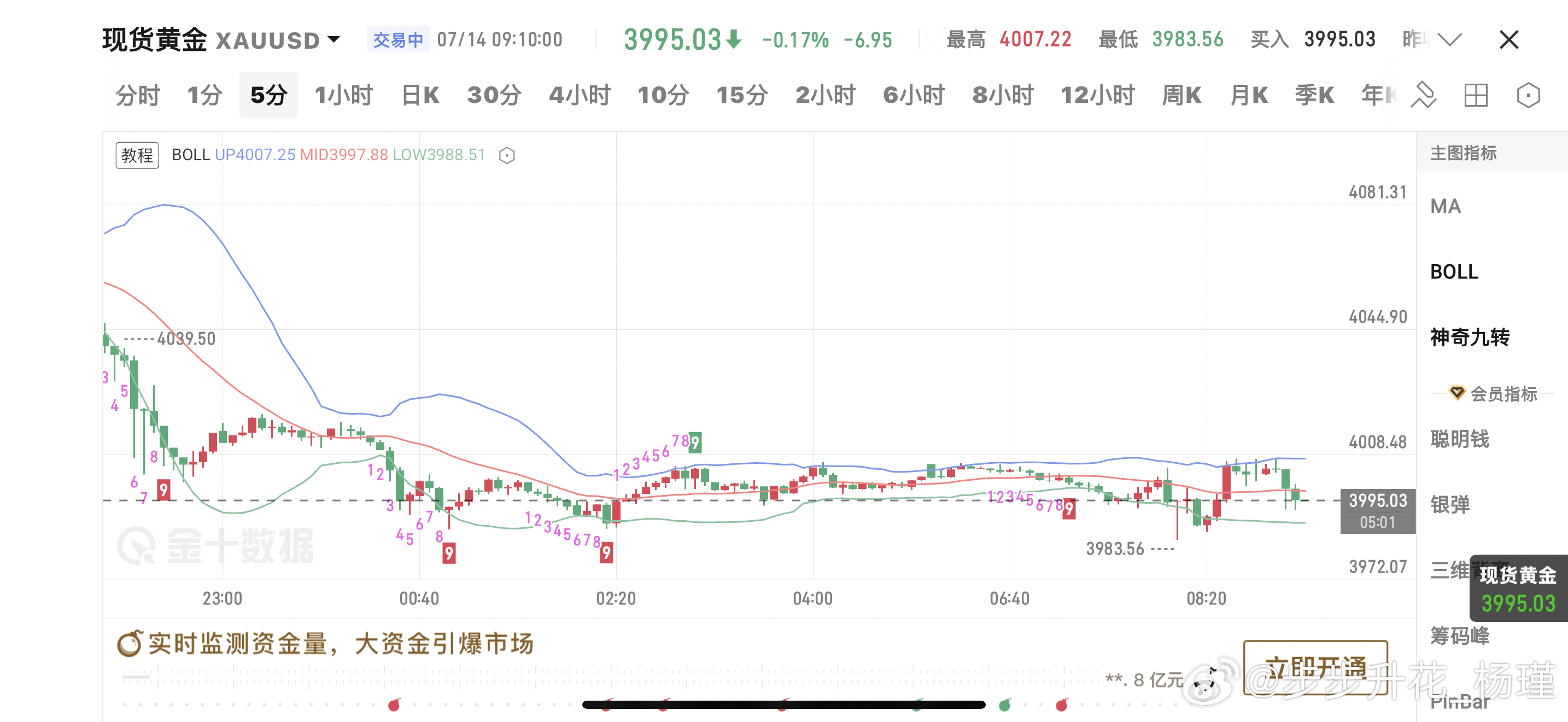Click the 实时监测资金量 banner text
The height and width of the screenshot is (722, 1568).
341,643
